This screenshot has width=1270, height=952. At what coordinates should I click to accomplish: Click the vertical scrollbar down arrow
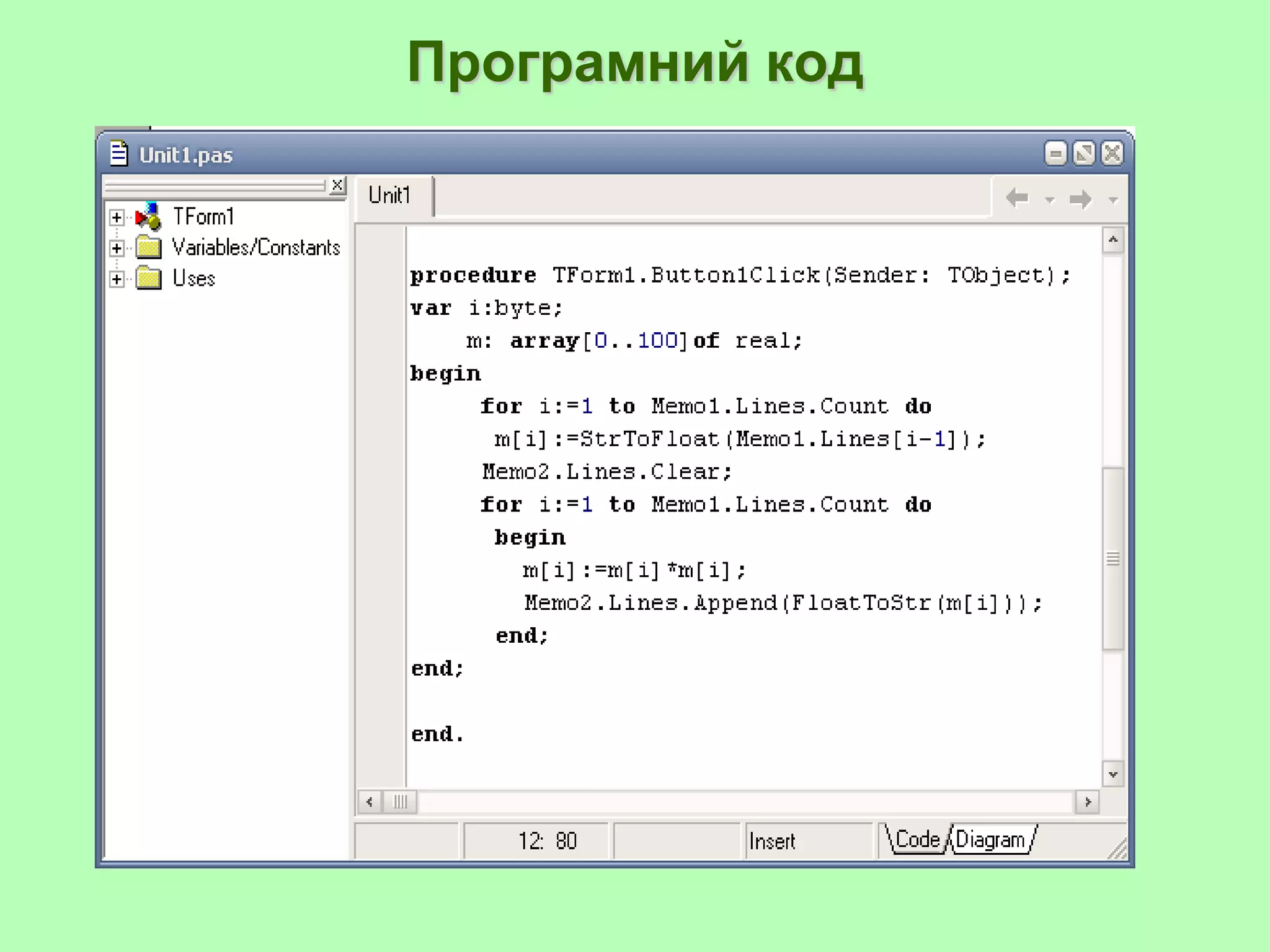pyautogui.click(x=1113, y=774)
